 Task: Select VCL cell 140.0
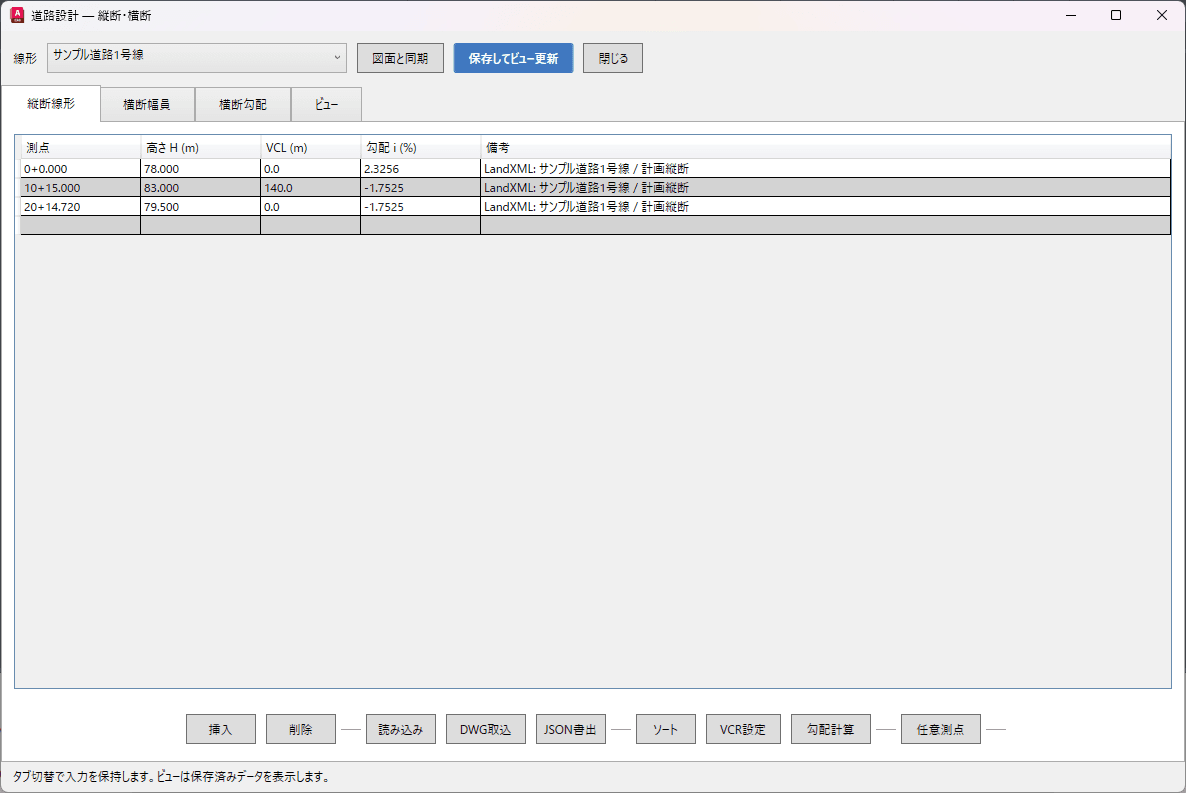tap(310, 188)
